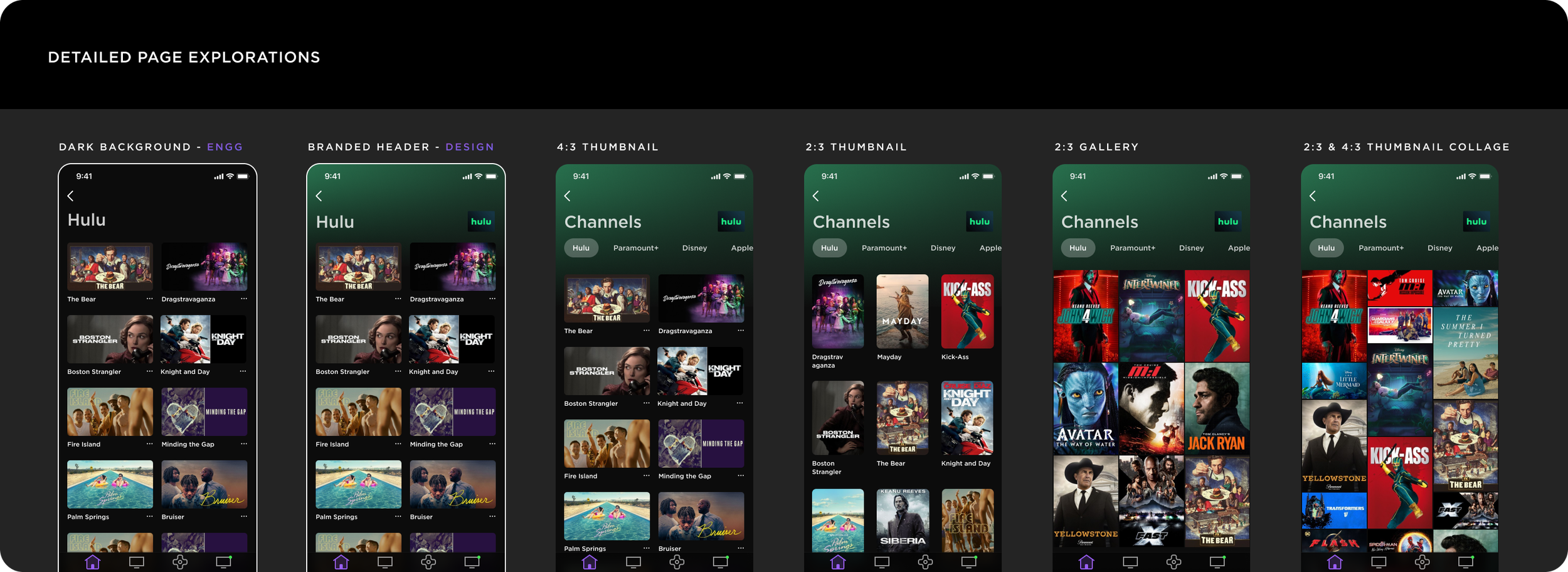This screenshot has height=572, width=1568.
Task: Tap back chevron in 4:3 Thumbnail mockup
Action: [x=567, y=196]
